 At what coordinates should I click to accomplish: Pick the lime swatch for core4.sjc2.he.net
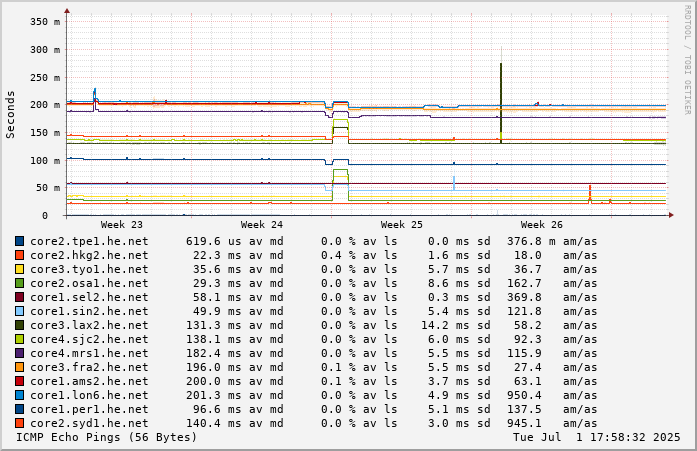(x=20, y=339)
